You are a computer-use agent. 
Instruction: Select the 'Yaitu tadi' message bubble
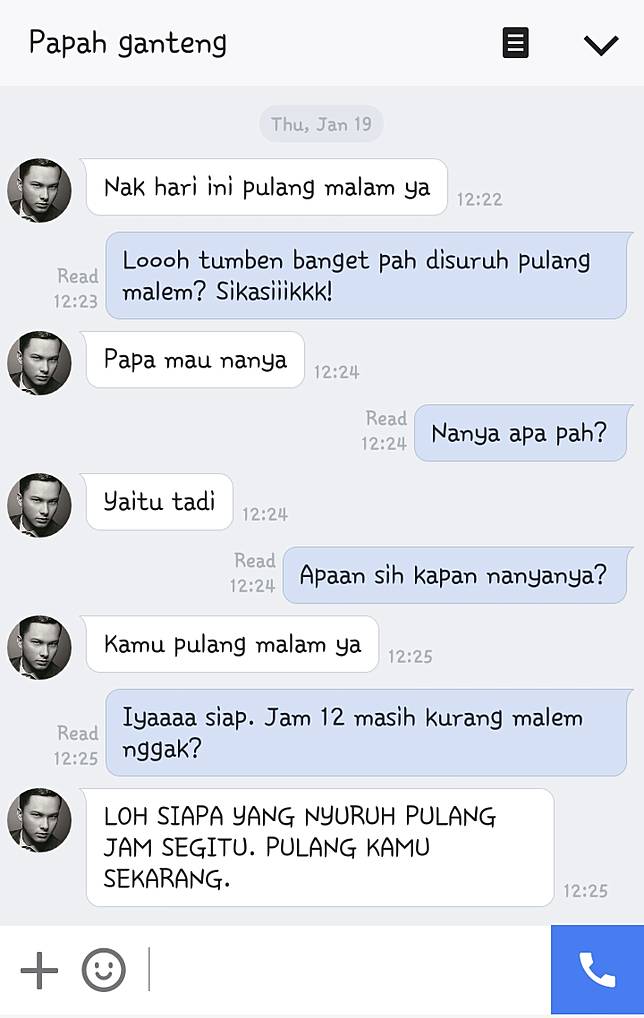[159, 501]
